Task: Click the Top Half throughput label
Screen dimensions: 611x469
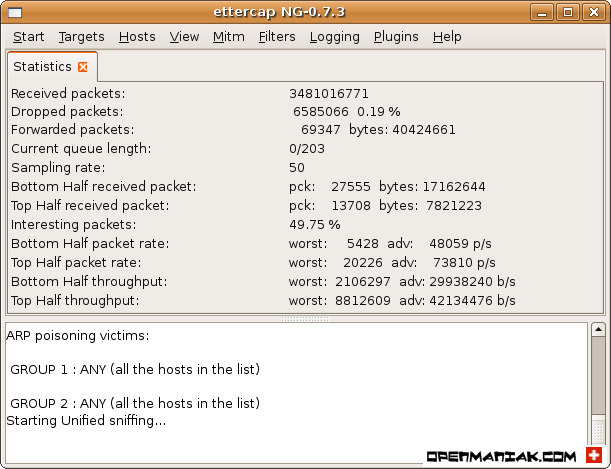Action: (x=75, y=301)
